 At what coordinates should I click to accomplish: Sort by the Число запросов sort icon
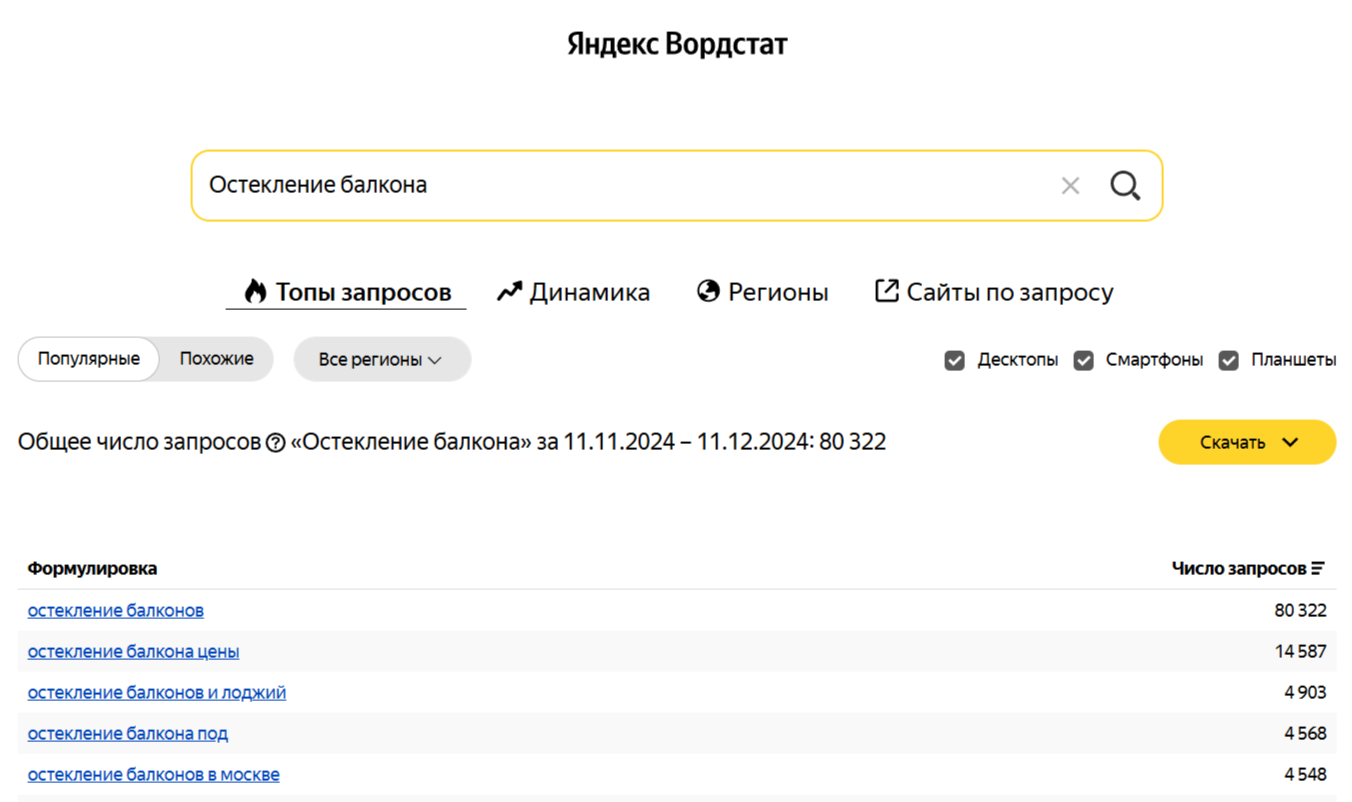(1318, 568)
